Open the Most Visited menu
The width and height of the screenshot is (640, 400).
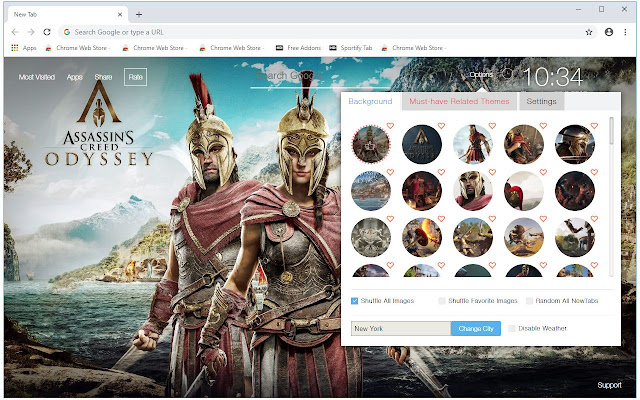[x=37, y=77]
